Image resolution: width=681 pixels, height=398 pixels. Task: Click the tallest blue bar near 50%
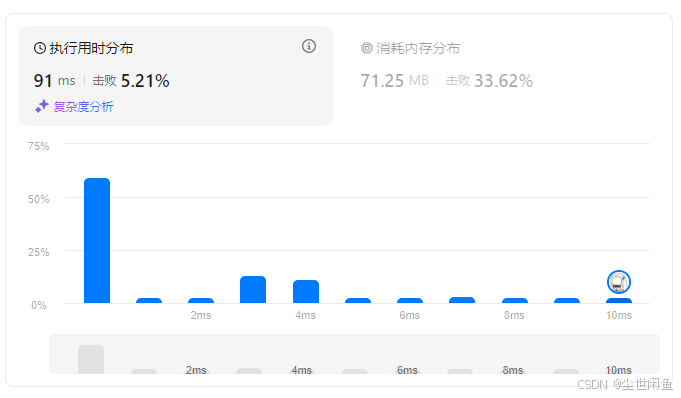click(97, 240)
